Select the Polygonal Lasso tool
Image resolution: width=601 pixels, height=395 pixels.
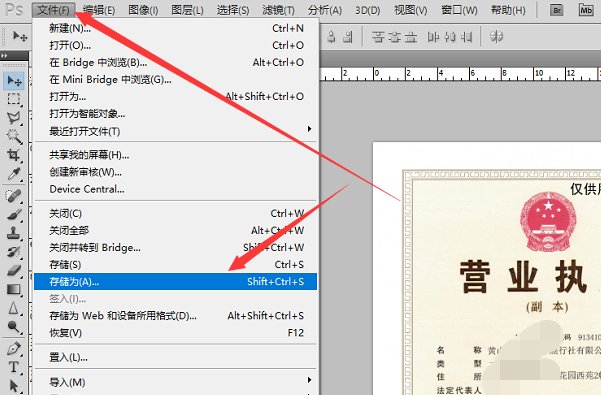(15, 118)
